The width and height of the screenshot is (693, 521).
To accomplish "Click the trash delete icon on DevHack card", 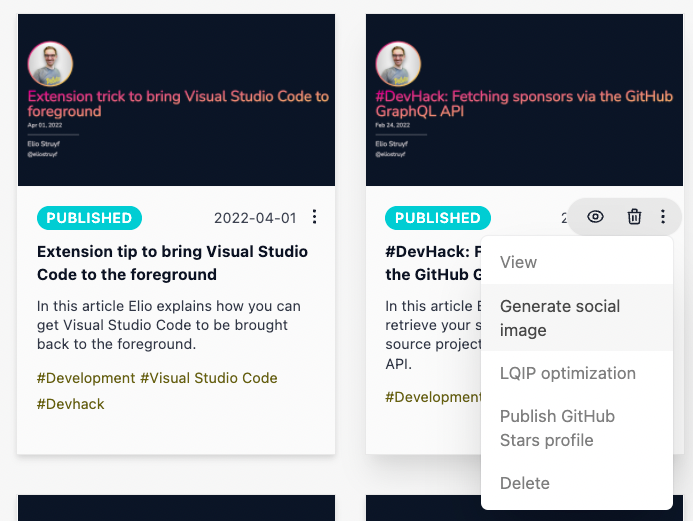I will 634,217.
